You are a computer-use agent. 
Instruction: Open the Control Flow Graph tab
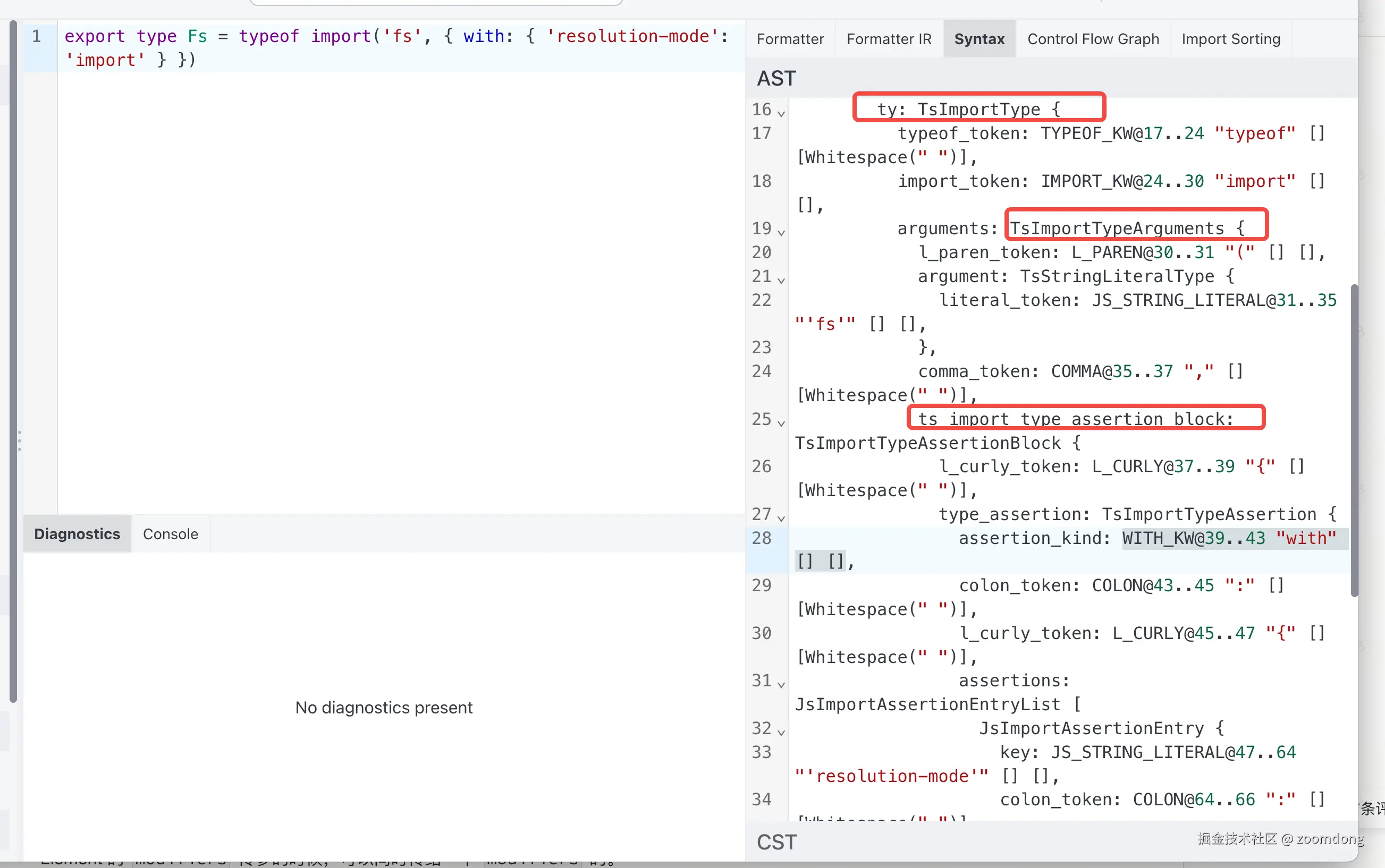click(1093, 39)
